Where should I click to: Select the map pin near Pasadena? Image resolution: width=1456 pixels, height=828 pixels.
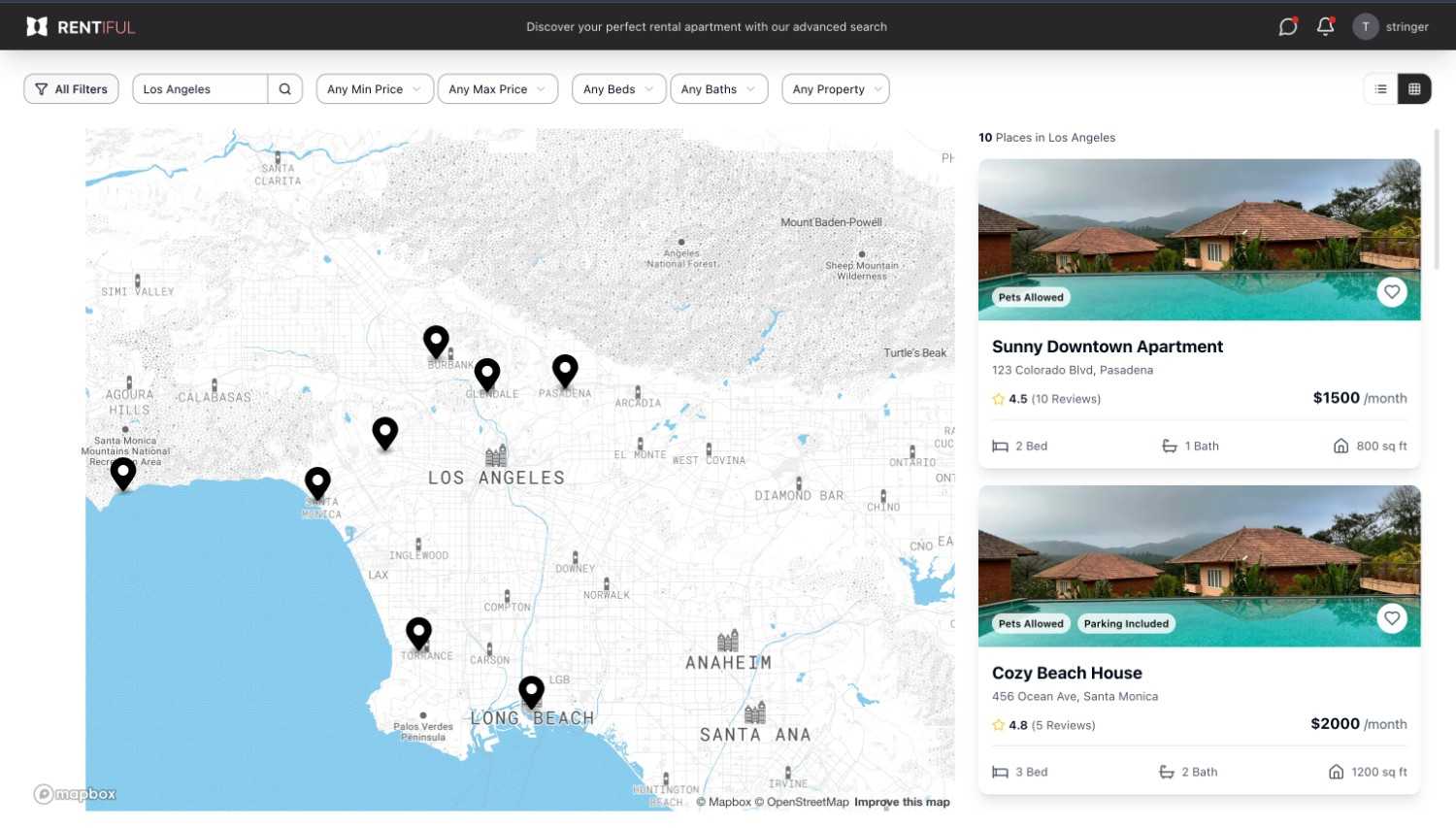pos(565,369)
